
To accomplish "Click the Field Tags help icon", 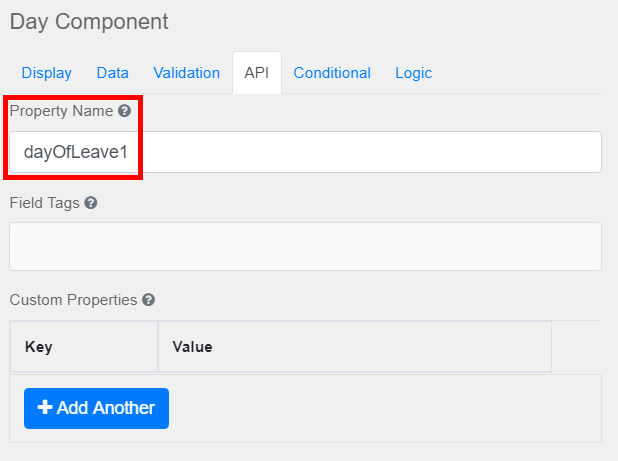I will click(x=91, y=203).
